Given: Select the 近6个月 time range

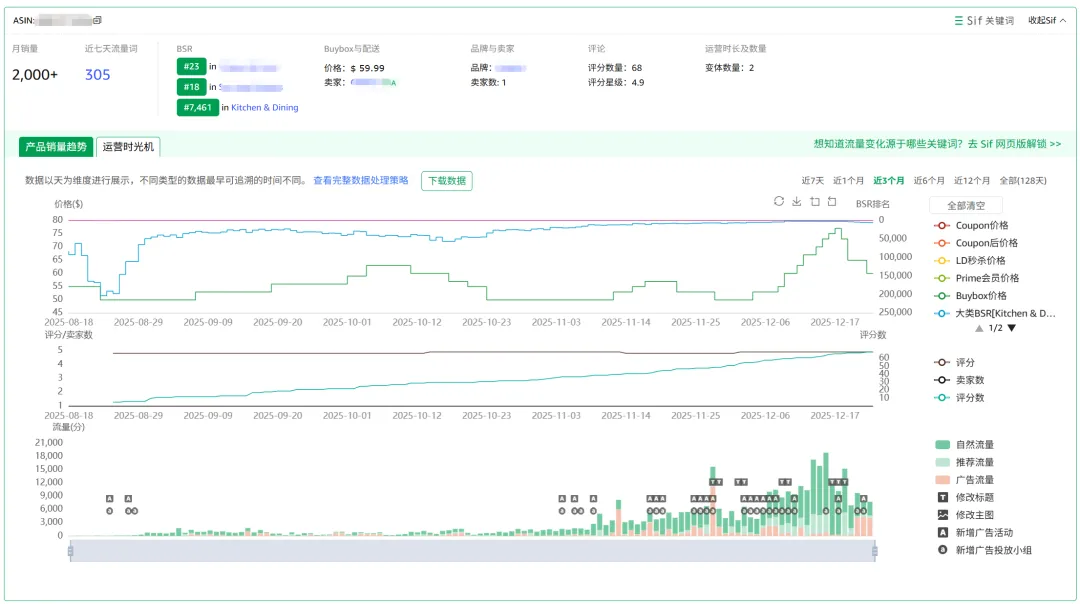Looking at the screenshot, I should coord(929,181).
